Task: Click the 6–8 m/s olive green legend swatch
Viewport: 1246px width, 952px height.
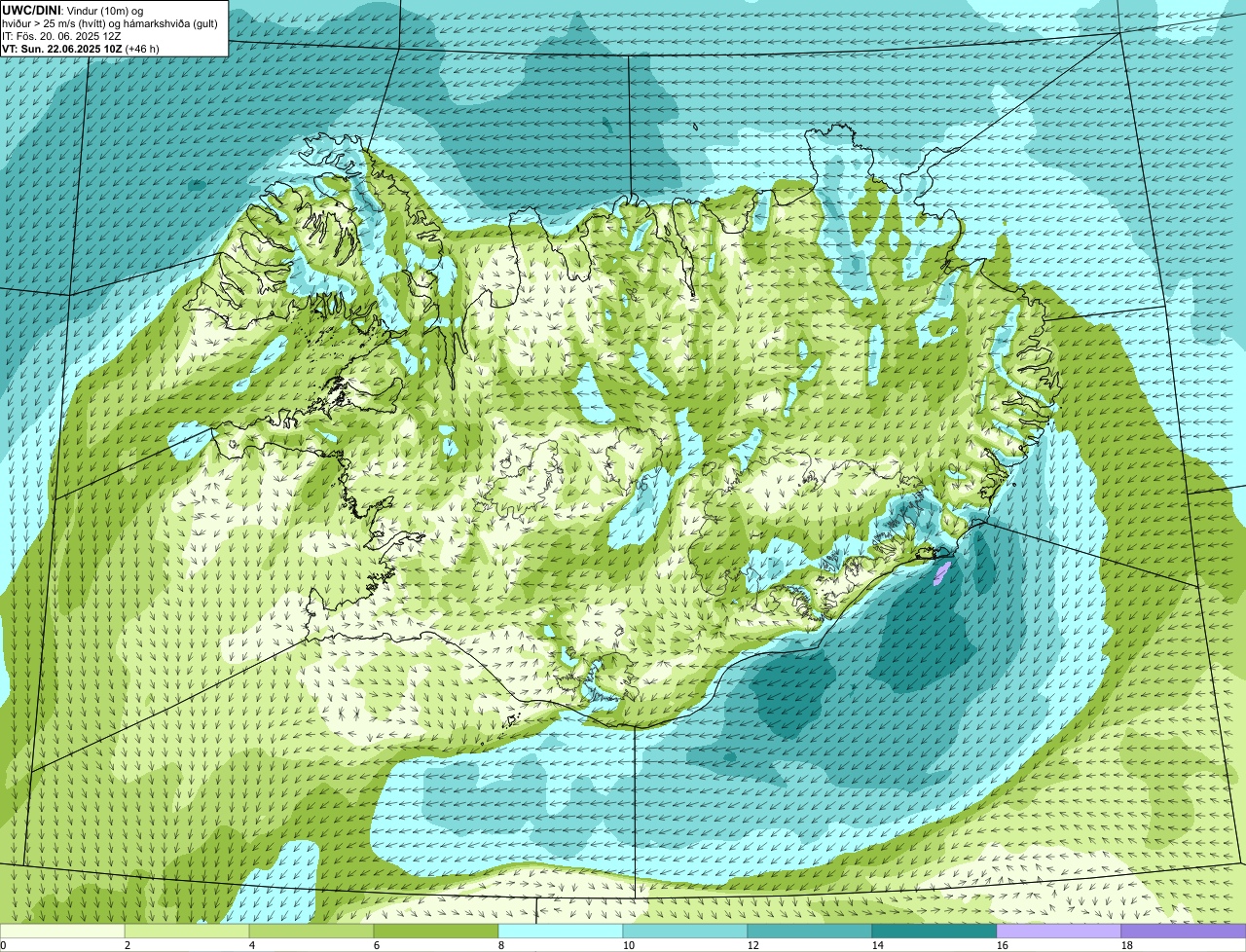Action: [436, 932]
